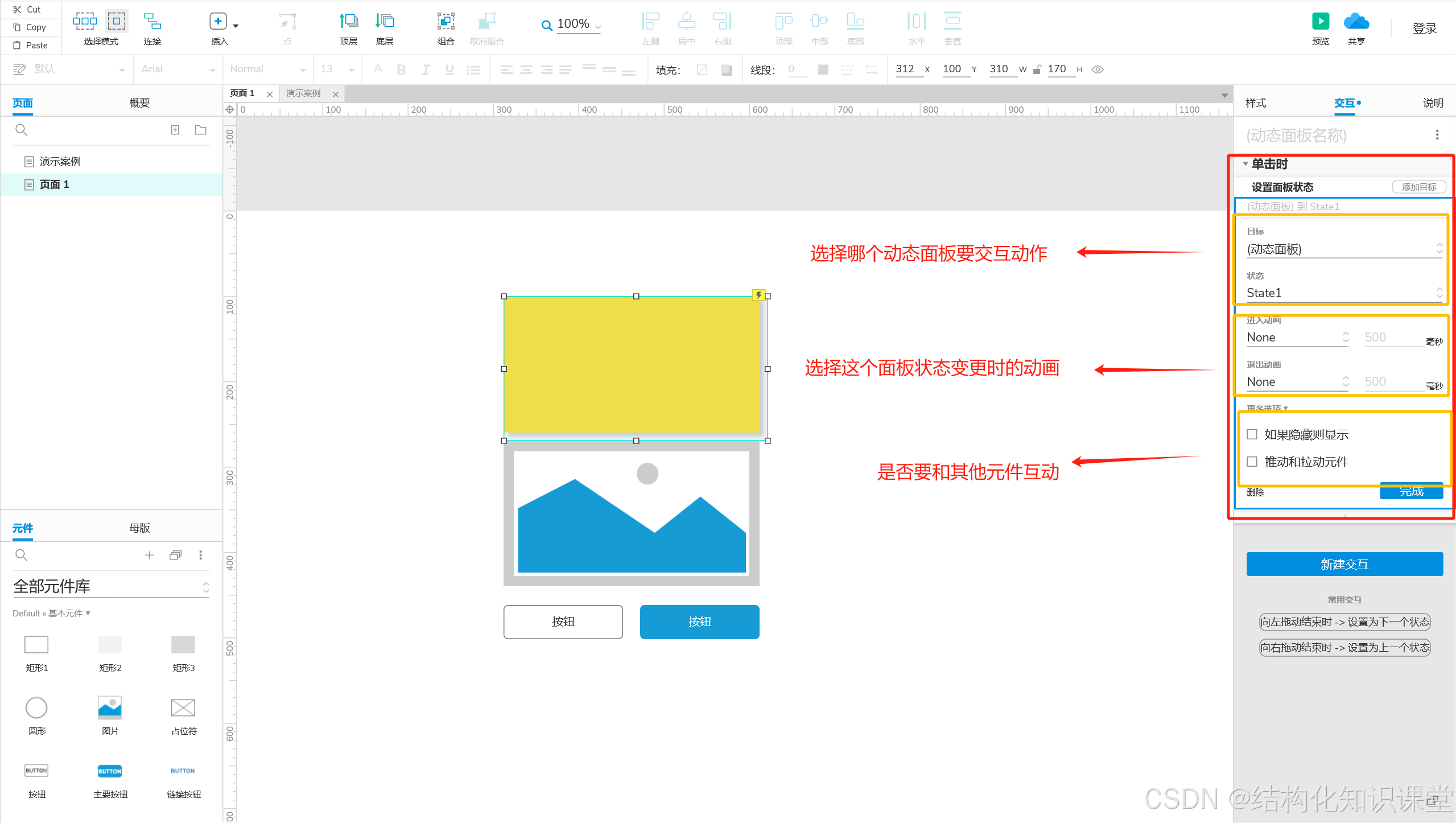Open the canvas tab list arrow
This screenshot has height=823, width=1456.
point(1224,95)
